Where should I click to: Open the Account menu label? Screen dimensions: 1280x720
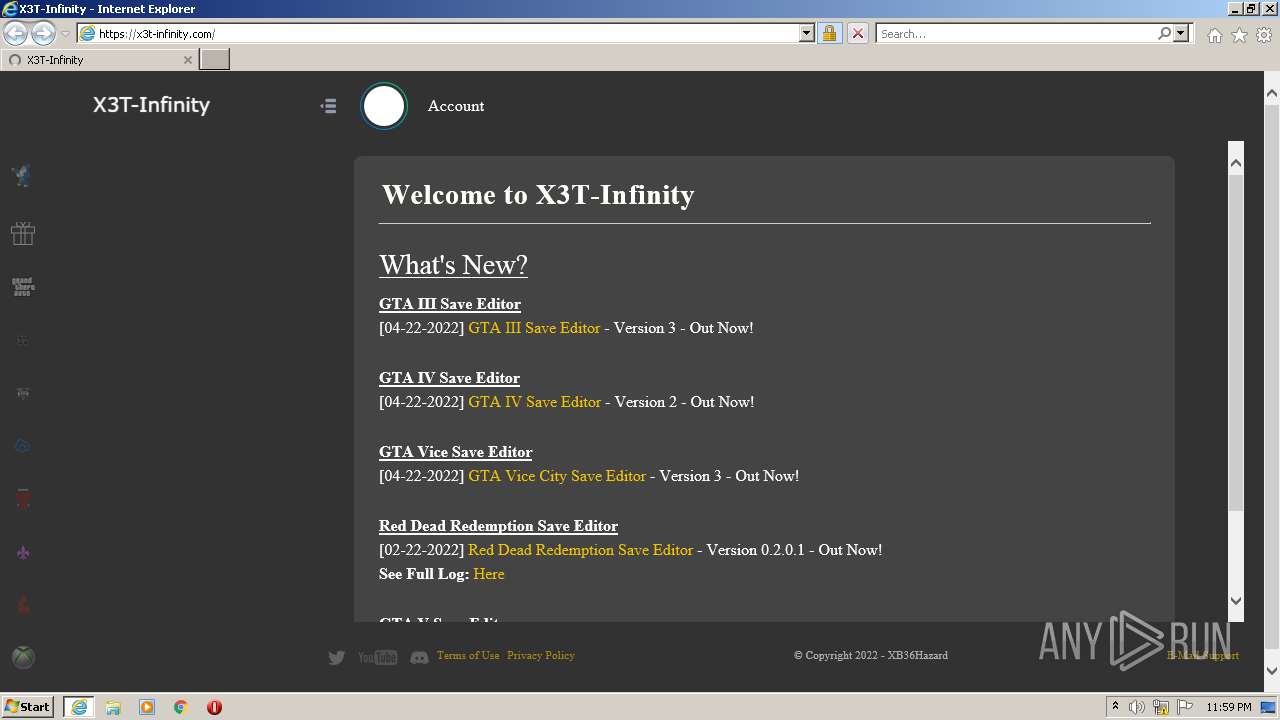pyautogui.click(x=456, y=106)
